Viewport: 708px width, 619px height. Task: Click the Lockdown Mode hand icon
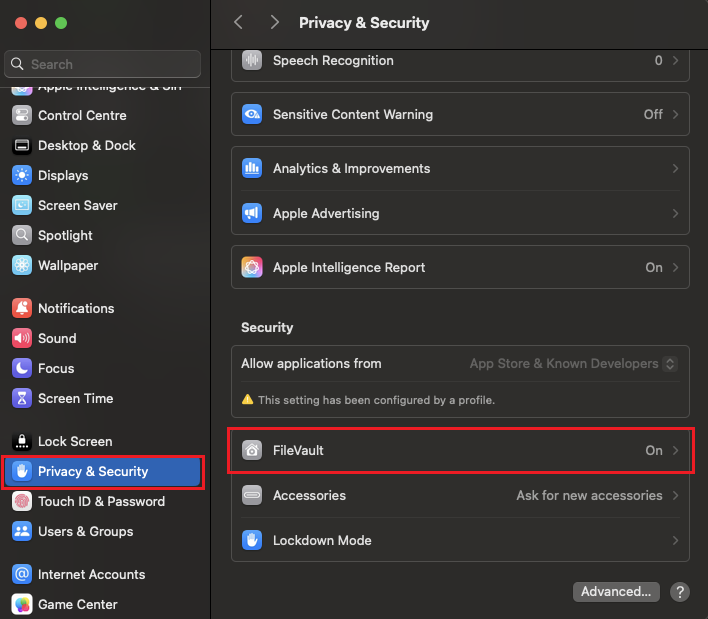(252, 541)
